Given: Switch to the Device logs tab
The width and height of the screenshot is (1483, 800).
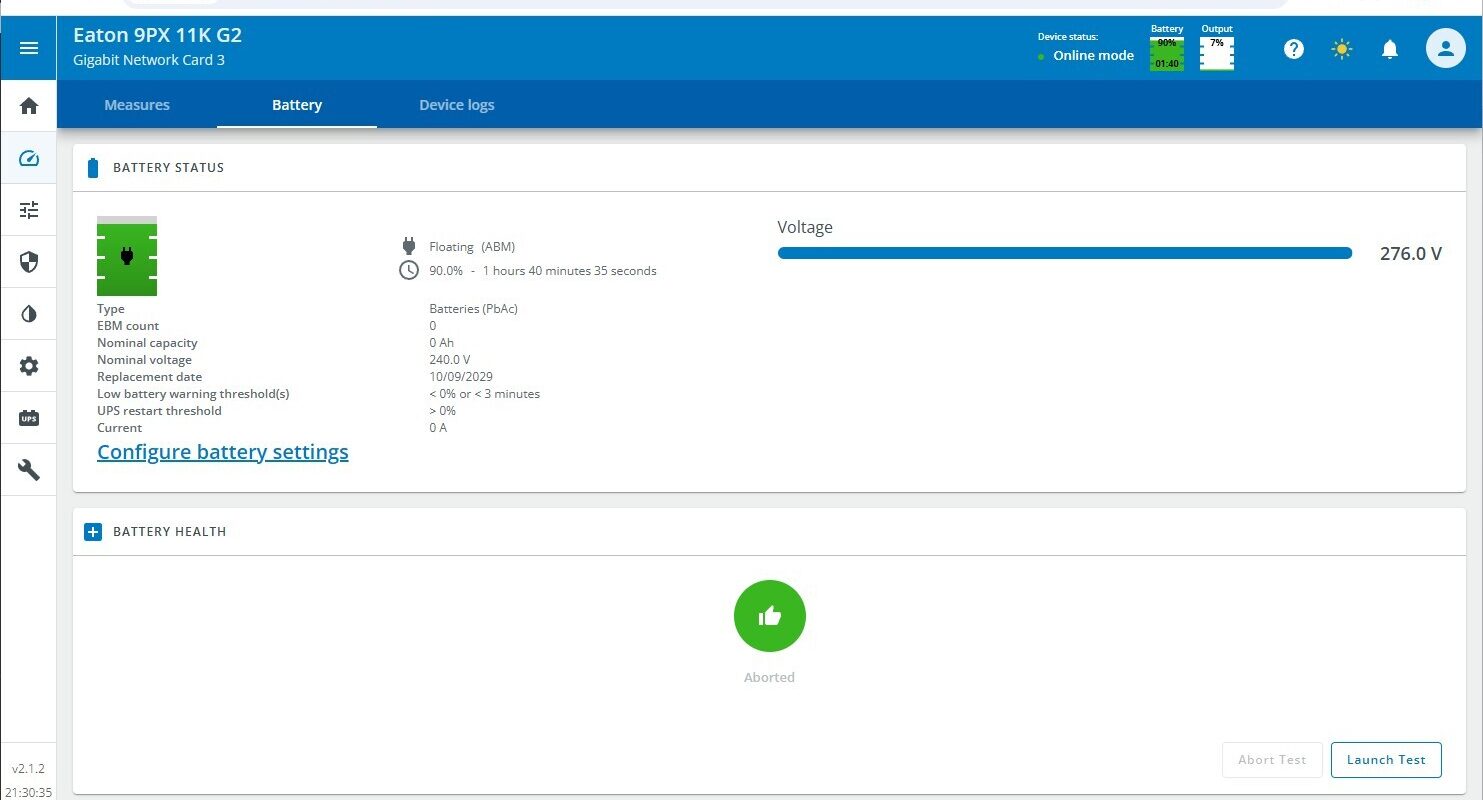Looking at the screenshot, I should [456, 105].
